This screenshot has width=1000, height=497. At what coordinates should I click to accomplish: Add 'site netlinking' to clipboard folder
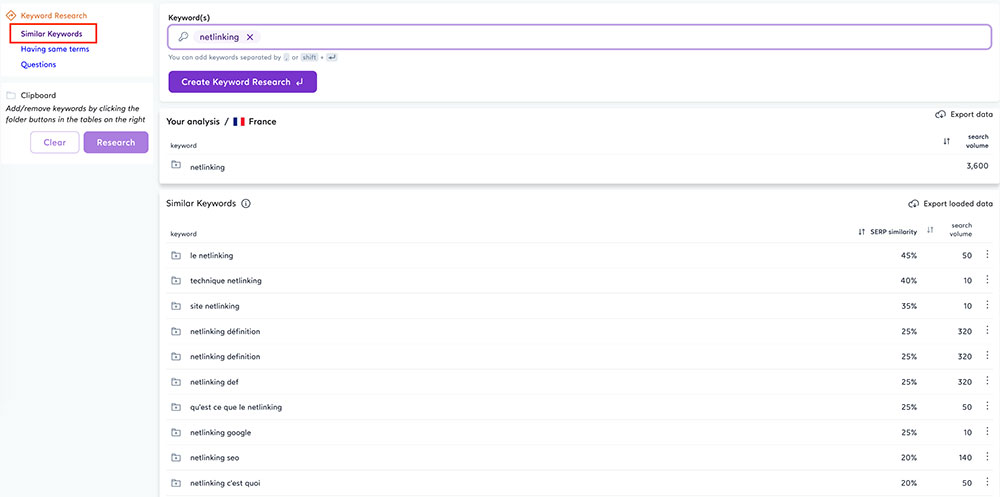(176, 306)
